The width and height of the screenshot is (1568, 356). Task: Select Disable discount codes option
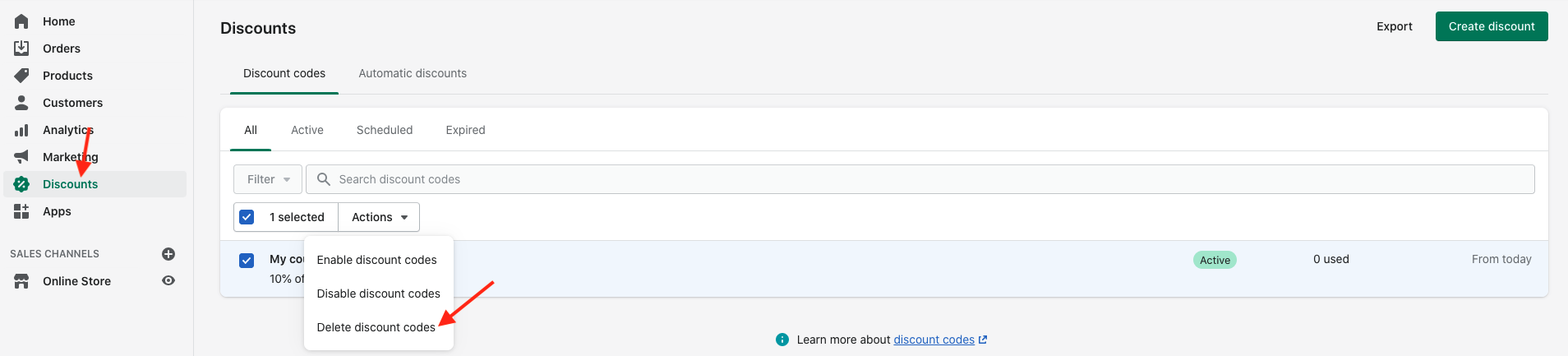click(378, 294)
